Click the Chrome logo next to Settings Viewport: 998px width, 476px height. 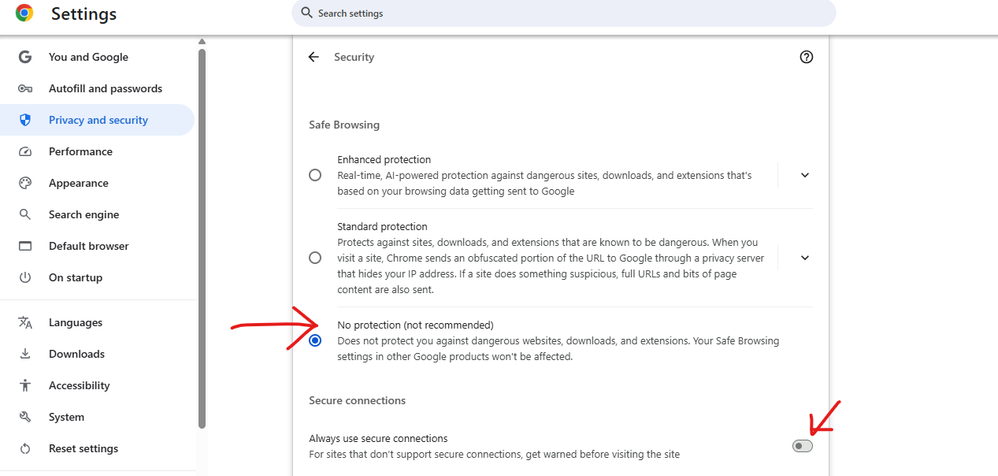coord(24,13)
